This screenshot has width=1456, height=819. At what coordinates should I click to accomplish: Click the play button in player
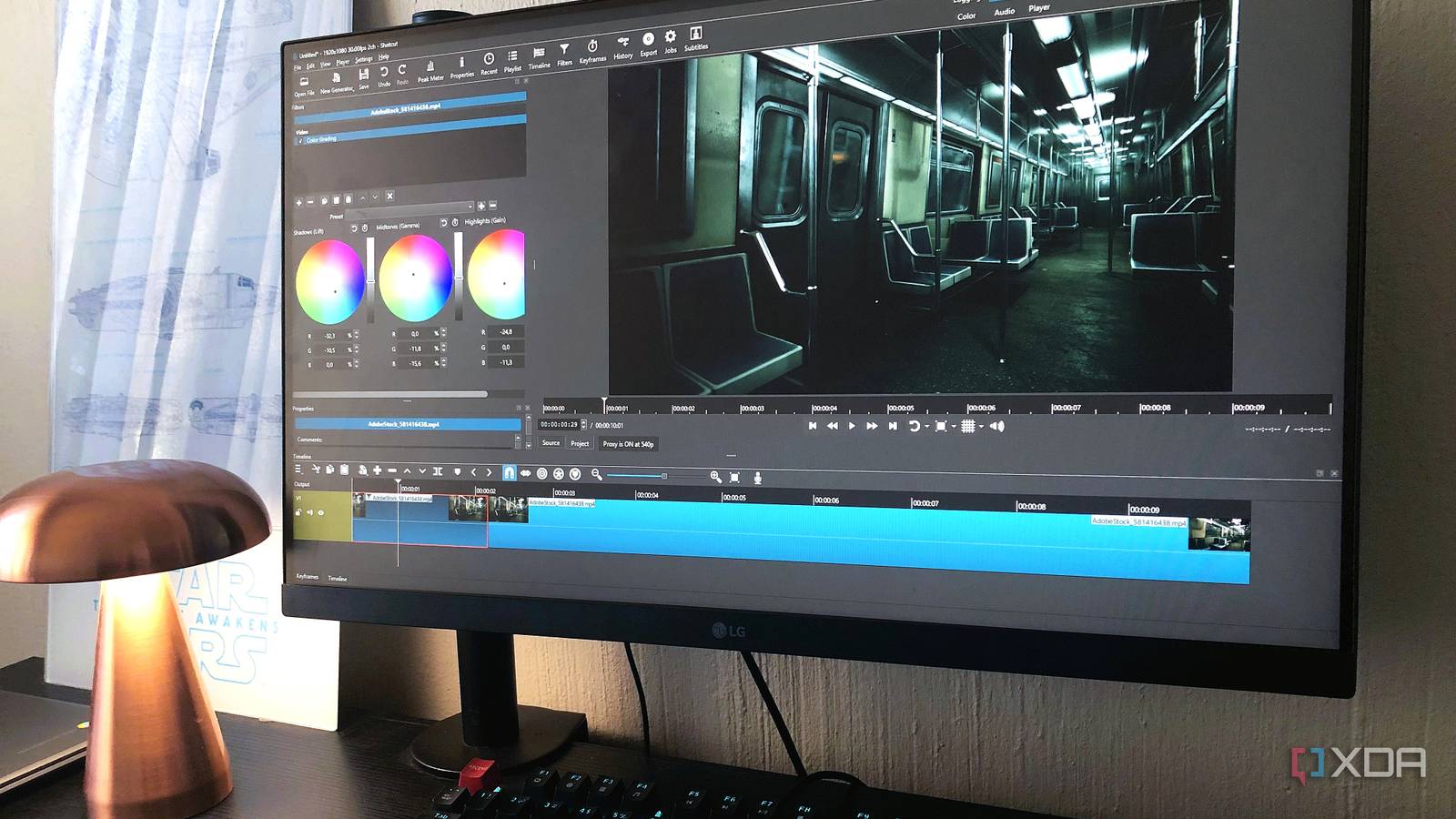[852, 426]
